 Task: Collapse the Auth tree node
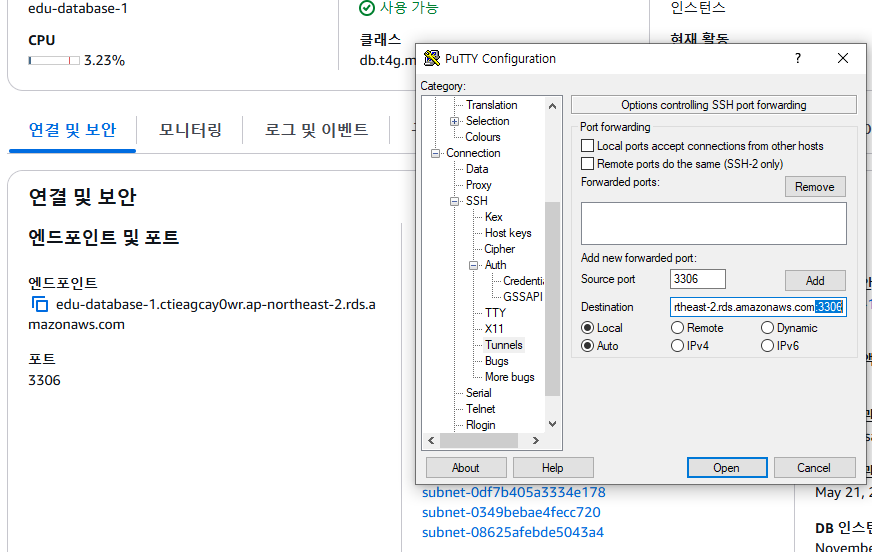click(473, 265)
